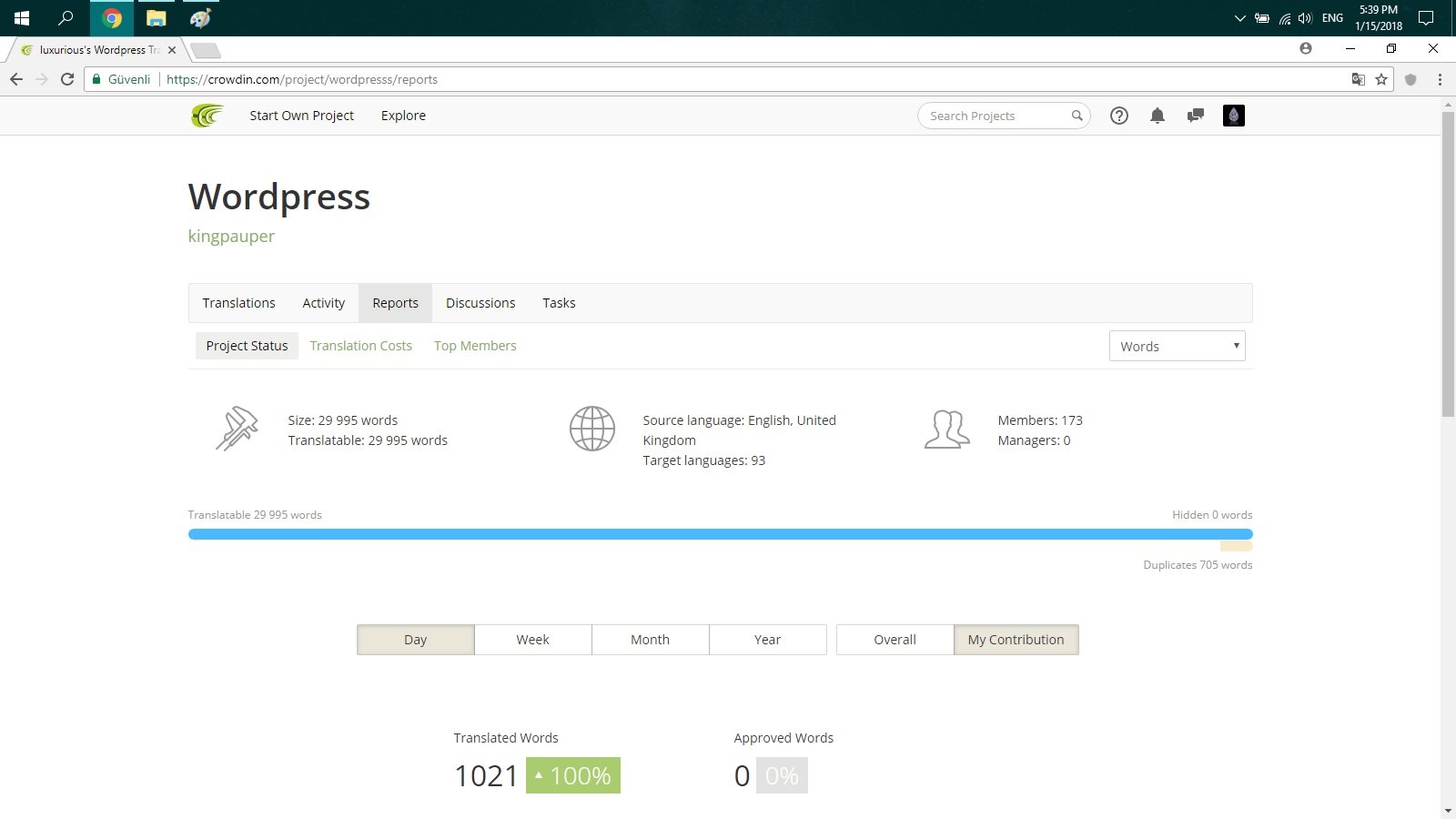Click ENG input language indicator

click(1332, 18)
